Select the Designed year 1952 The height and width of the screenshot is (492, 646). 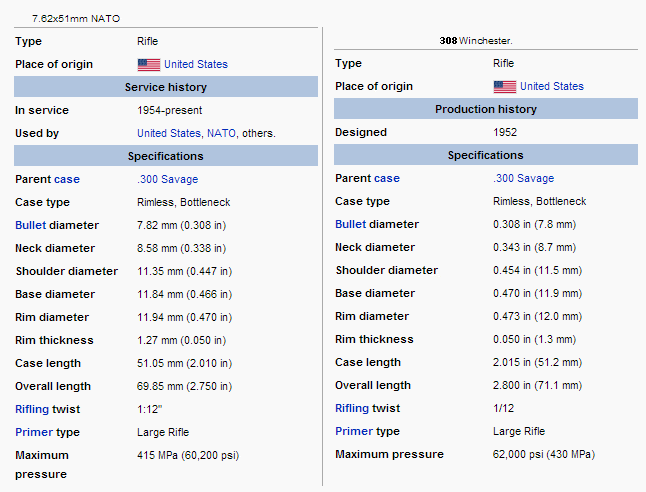505,132
